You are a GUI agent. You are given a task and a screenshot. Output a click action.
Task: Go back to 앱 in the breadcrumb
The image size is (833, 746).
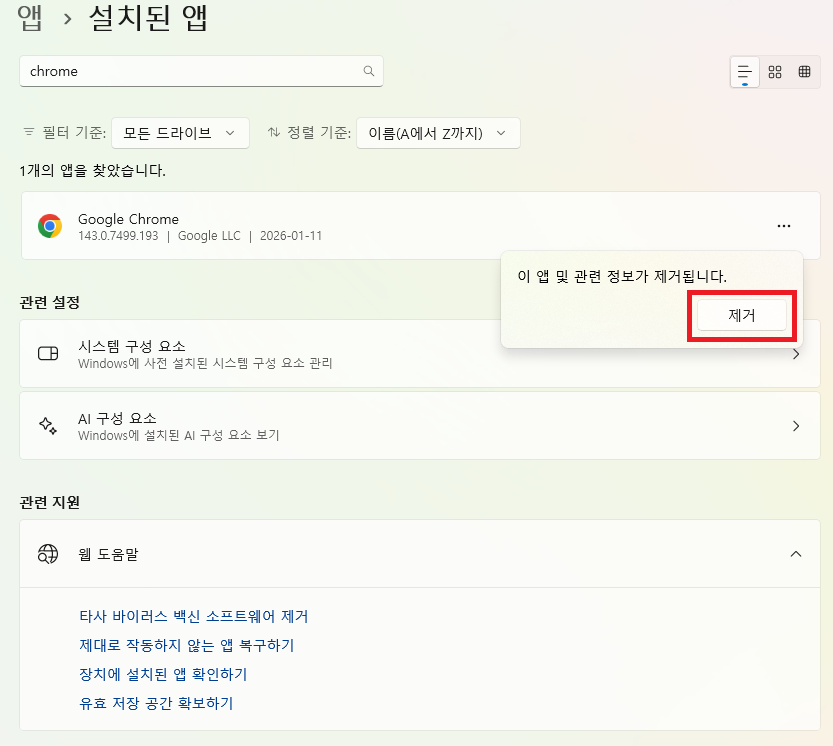(x=30, y=19)
